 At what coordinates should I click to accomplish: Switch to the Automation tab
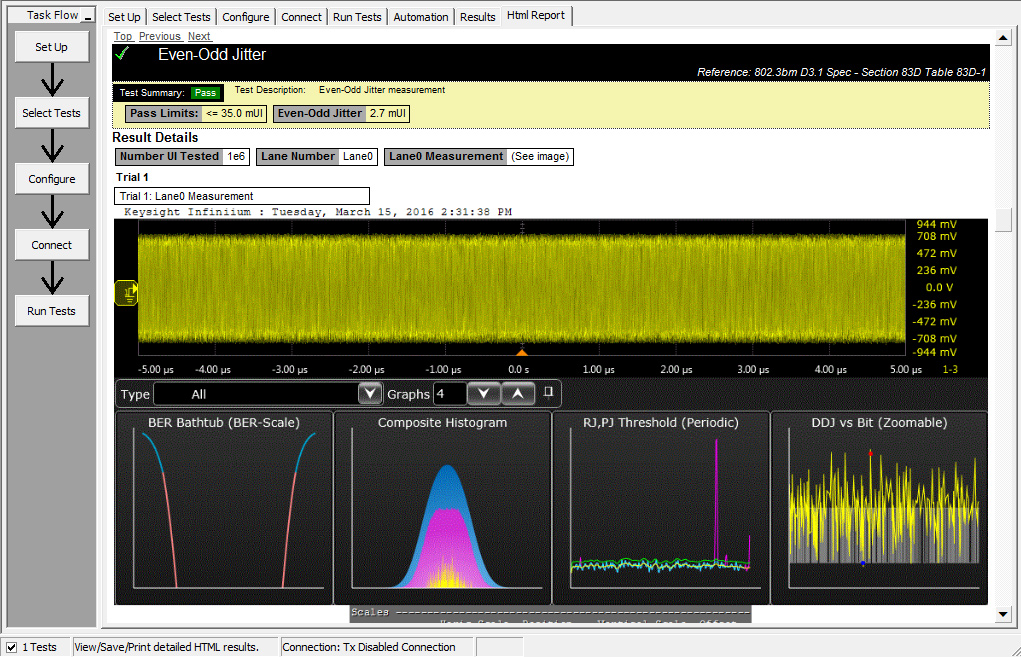click(x=420, y=17)
